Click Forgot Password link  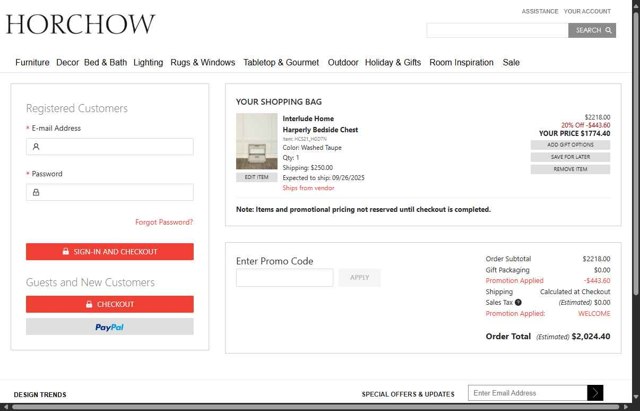coord(164,222)
